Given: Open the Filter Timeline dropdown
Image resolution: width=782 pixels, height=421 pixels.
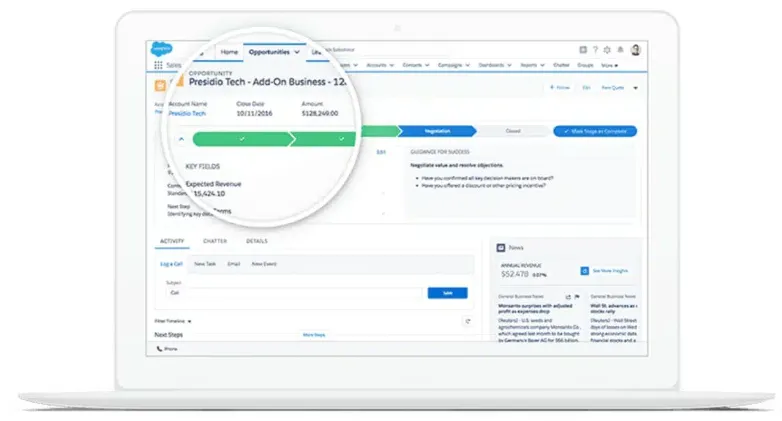Looking at the screenshot, I should [173, 321].
